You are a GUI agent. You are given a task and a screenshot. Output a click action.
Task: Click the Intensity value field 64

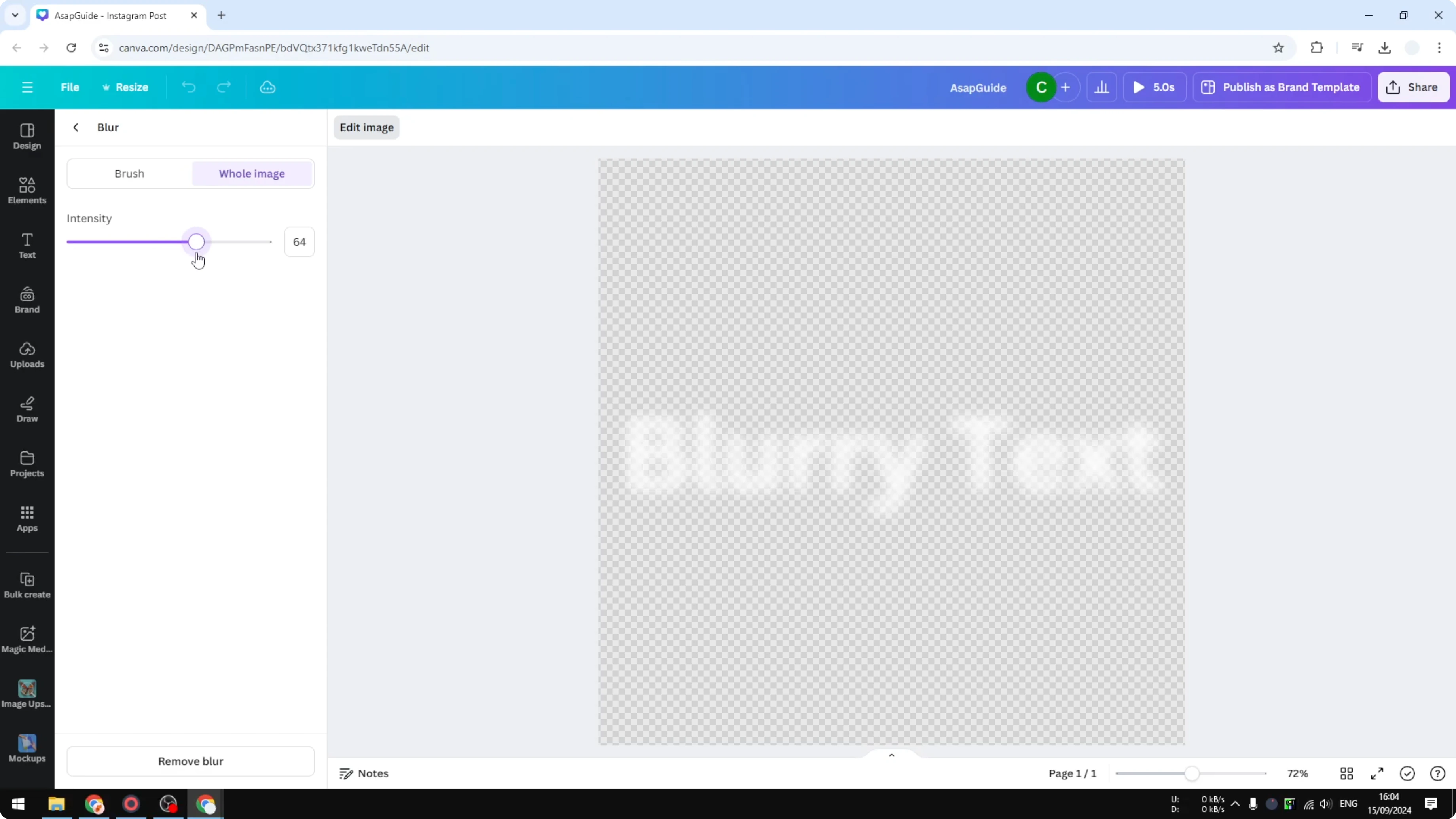pyautogui.click(x=299, y=242)
